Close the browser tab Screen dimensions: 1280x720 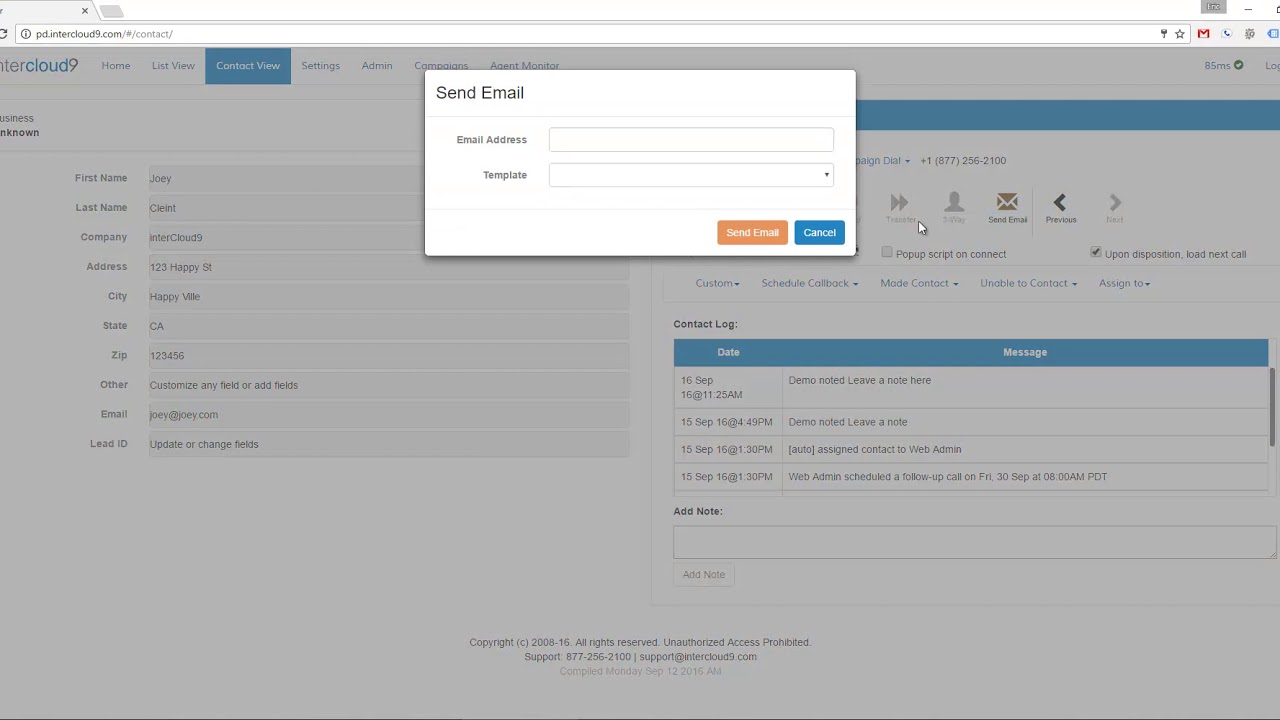tap(85, 11)
